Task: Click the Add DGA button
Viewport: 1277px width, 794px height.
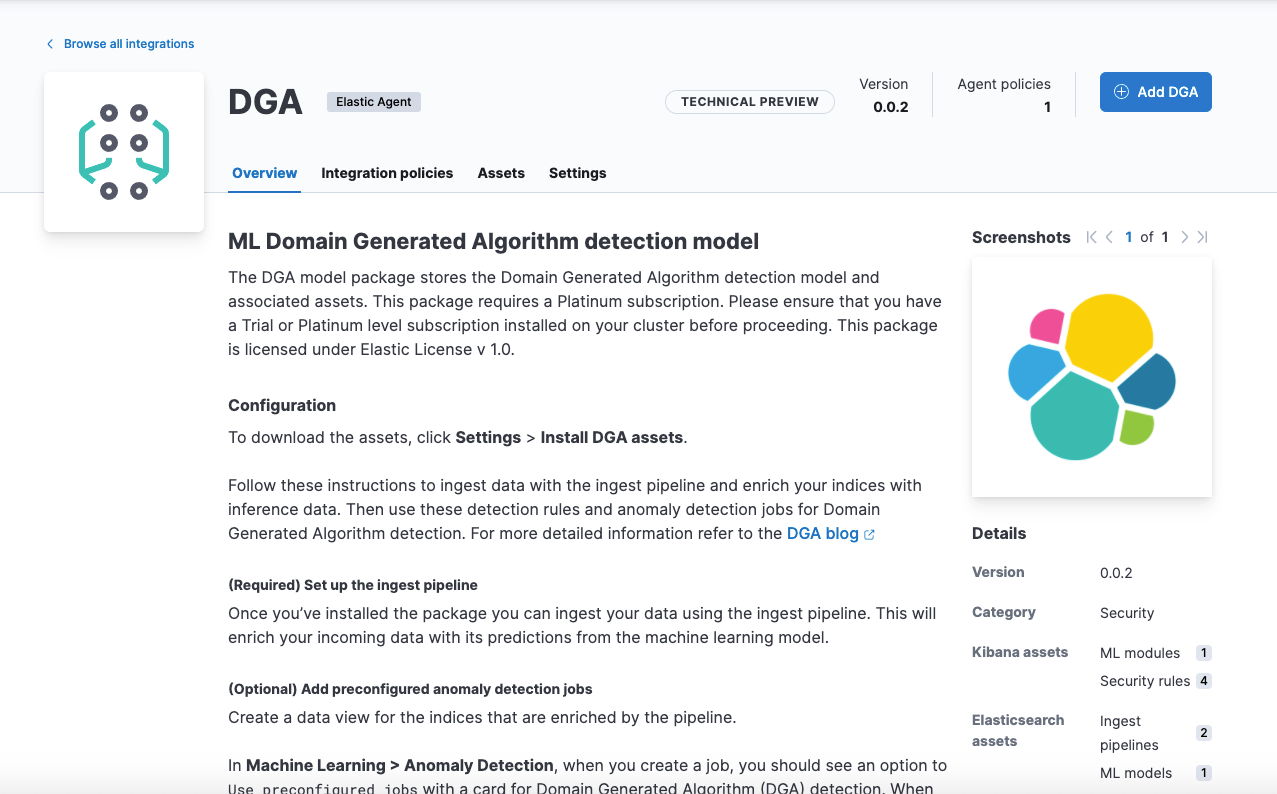Action: point(1155,91)
